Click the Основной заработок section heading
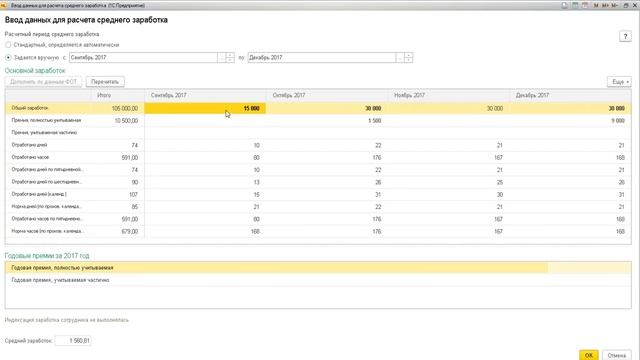This screenshot has height=360, width=640. [x=35, y=71]
